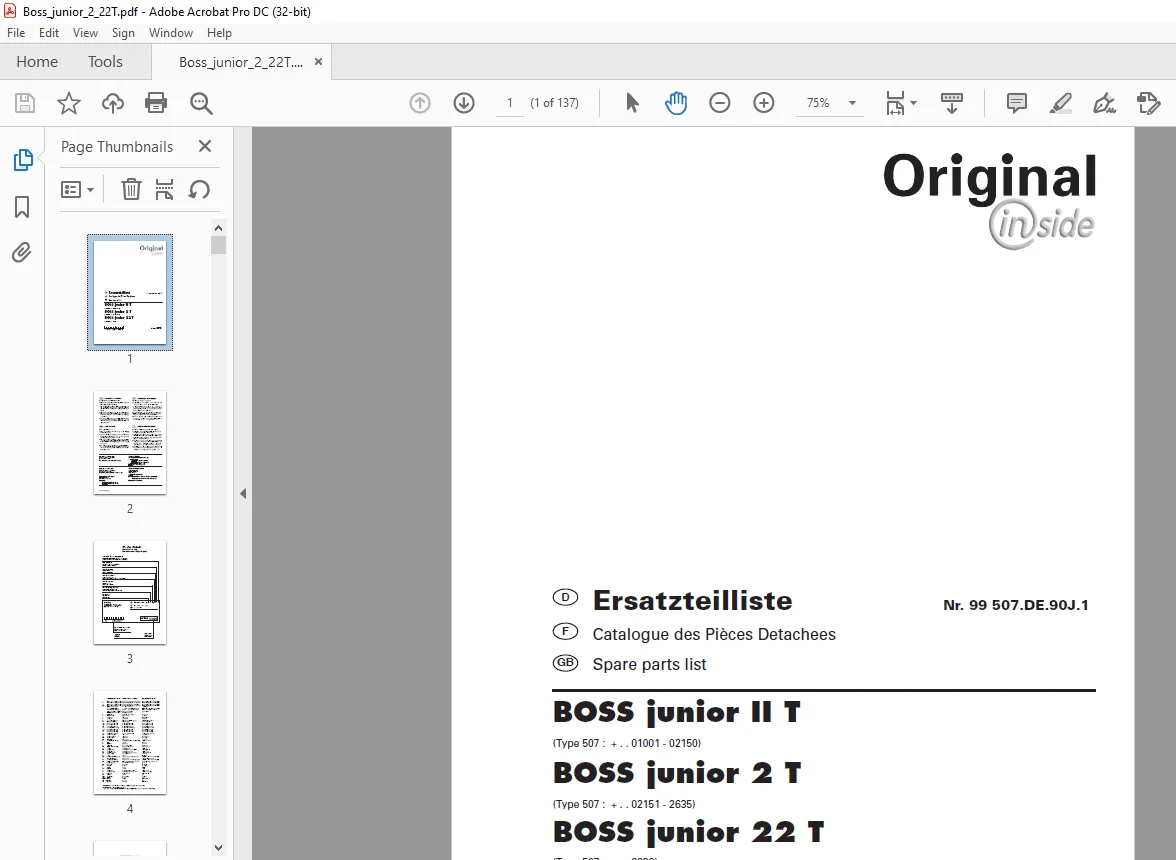1176x860 pixels.
Task: Open the 75% zoom level dropdown
Action: (x=852, y=103)
